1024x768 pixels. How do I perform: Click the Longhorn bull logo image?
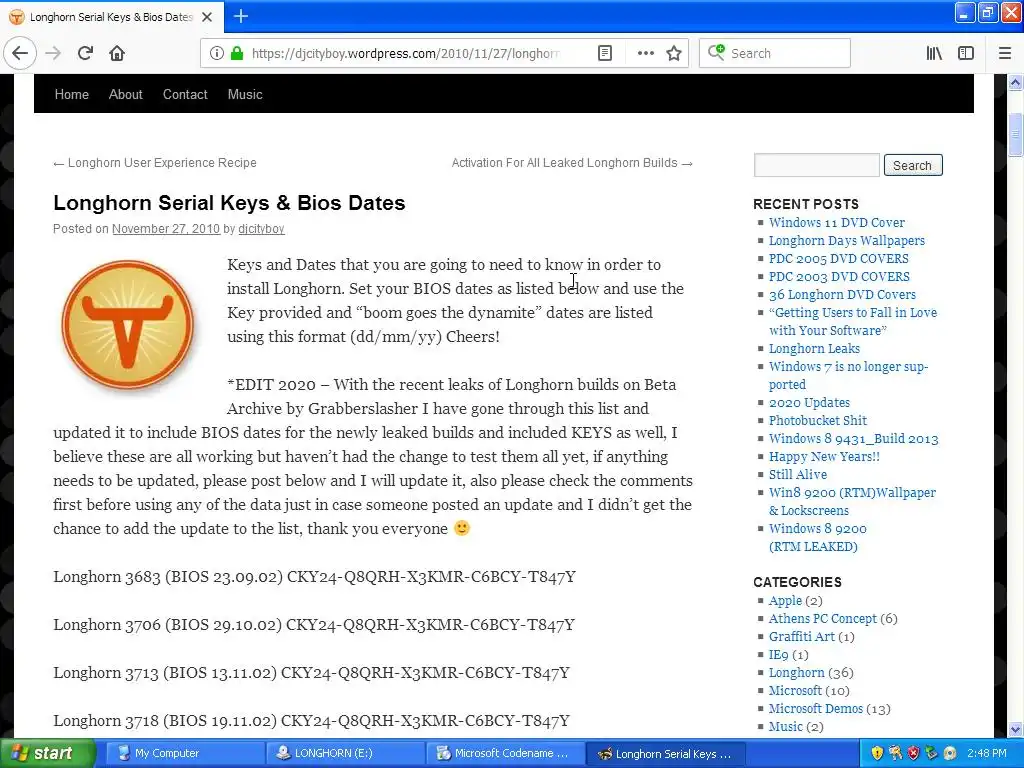tap(127, 325)
